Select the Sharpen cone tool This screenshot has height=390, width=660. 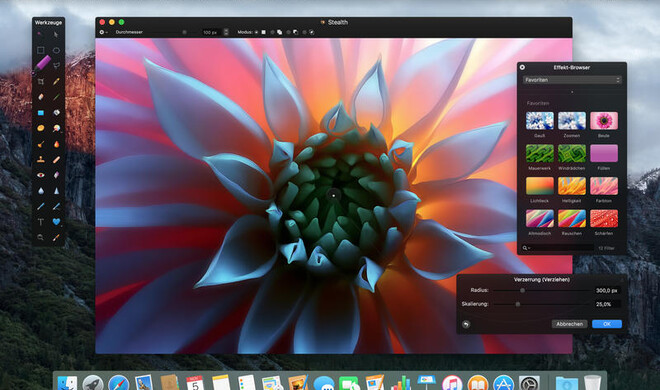[56, 191]
